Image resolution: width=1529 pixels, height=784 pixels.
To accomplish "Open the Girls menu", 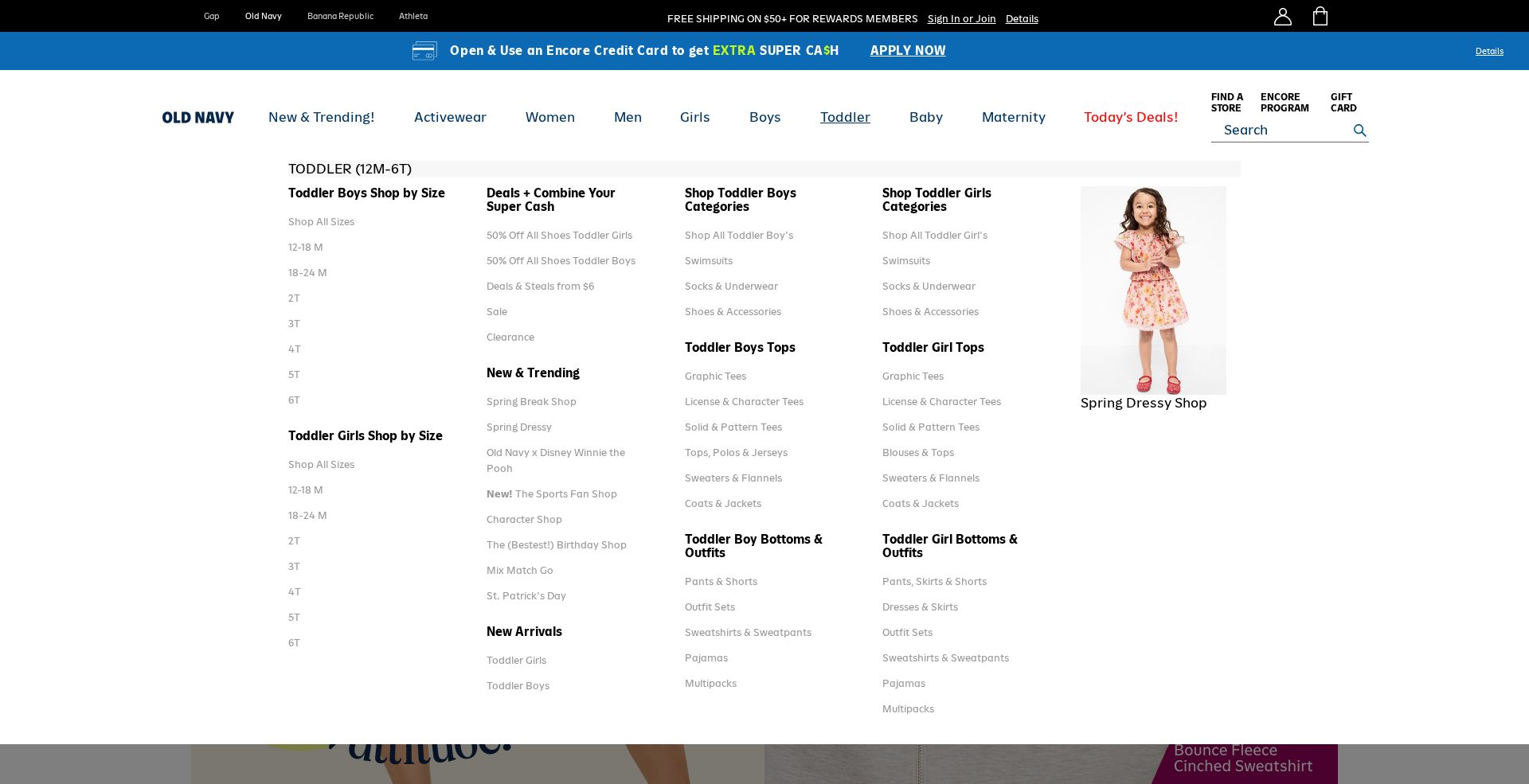I will 694,117.
